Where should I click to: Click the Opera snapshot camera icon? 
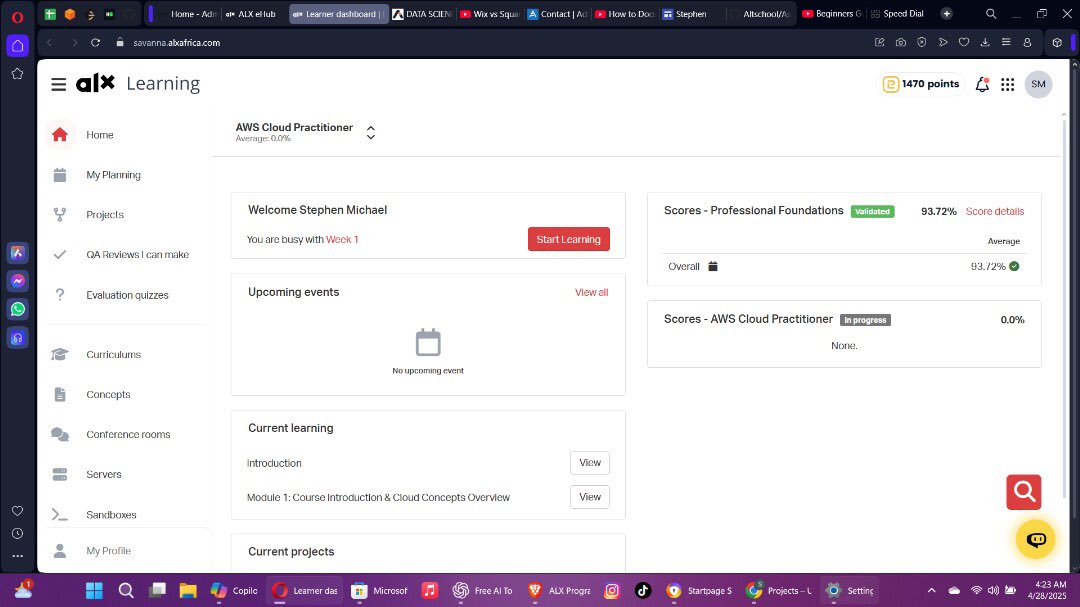(900, 43)
